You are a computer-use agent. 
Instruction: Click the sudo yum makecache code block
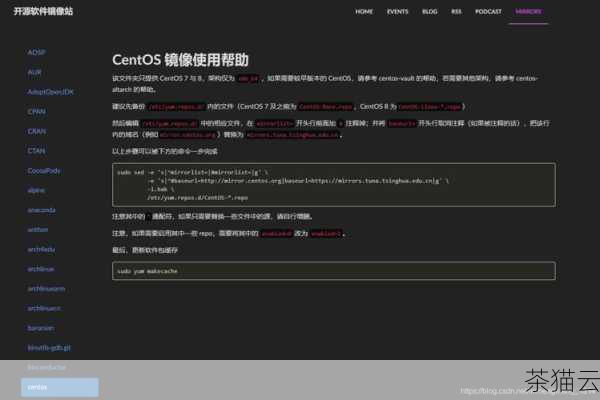[x=334, y=271]
